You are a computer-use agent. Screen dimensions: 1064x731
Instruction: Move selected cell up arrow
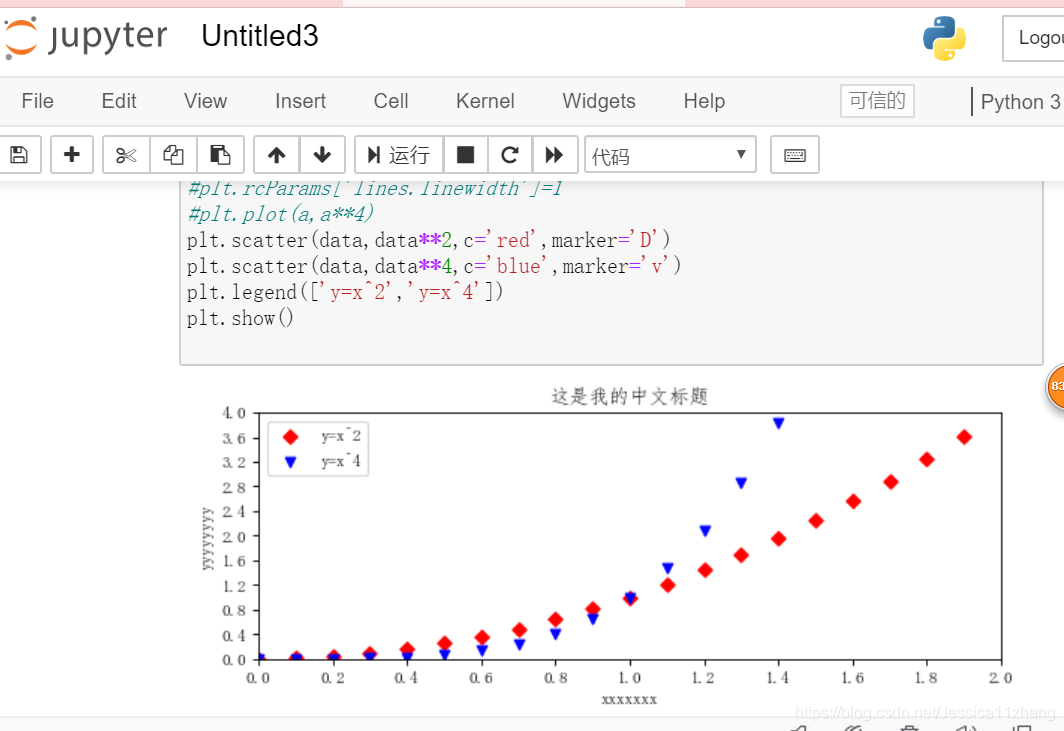tap(276, 155)
